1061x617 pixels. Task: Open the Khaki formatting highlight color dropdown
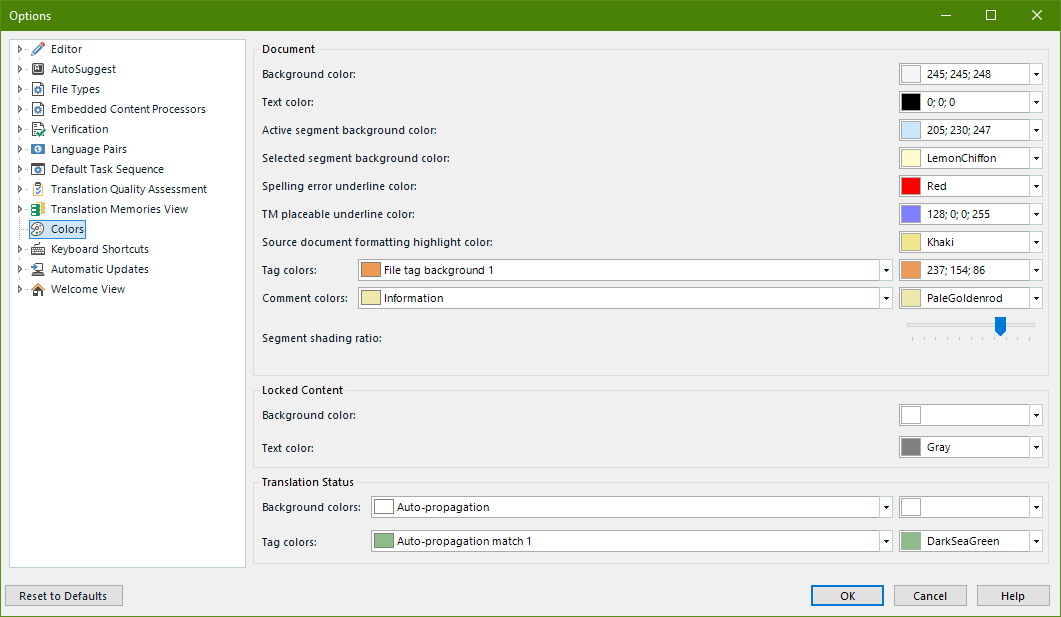point(1036,242)
